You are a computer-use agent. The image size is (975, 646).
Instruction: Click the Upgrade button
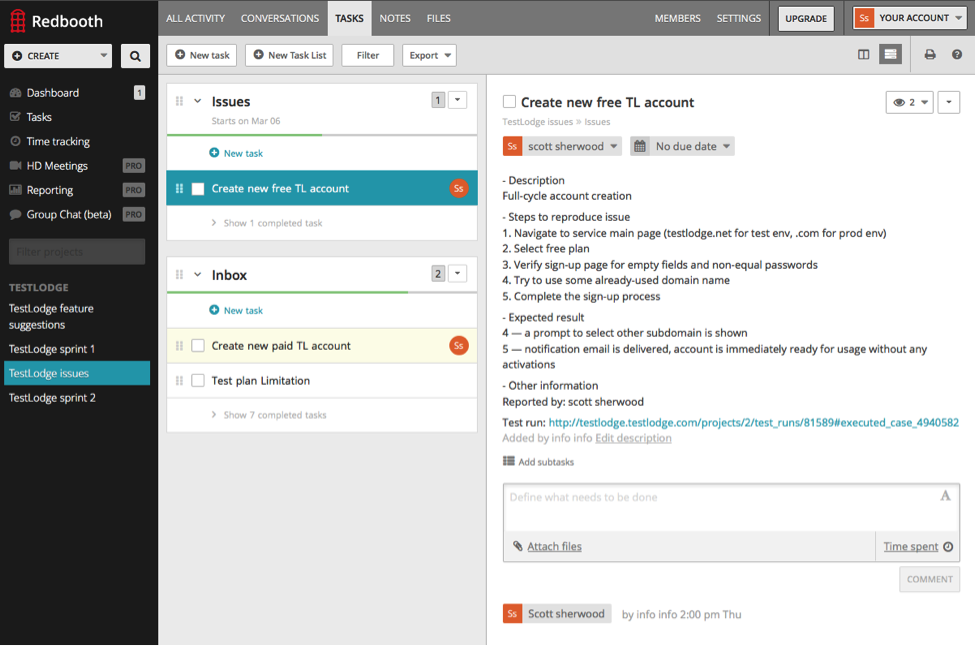[x=806, y=18]
